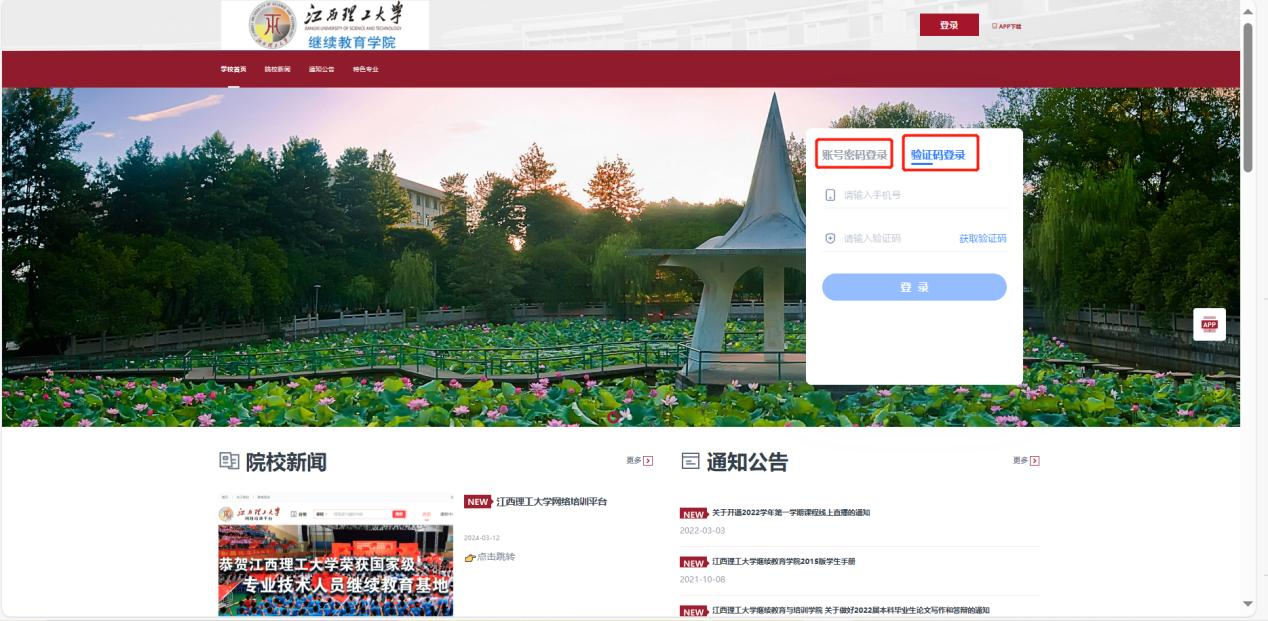Viewport: 1268px width, 621px height.
Task: Click the floating APP icon on the right
Action: tap(1209, 324)
